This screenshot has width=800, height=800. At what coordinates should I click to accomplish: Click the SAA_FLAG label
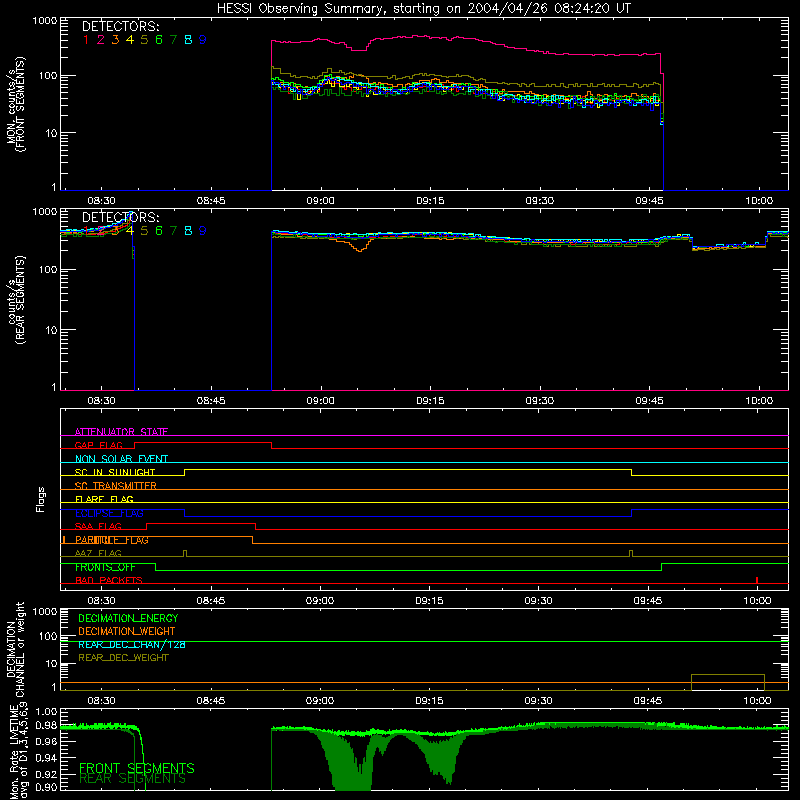[98, 527]
